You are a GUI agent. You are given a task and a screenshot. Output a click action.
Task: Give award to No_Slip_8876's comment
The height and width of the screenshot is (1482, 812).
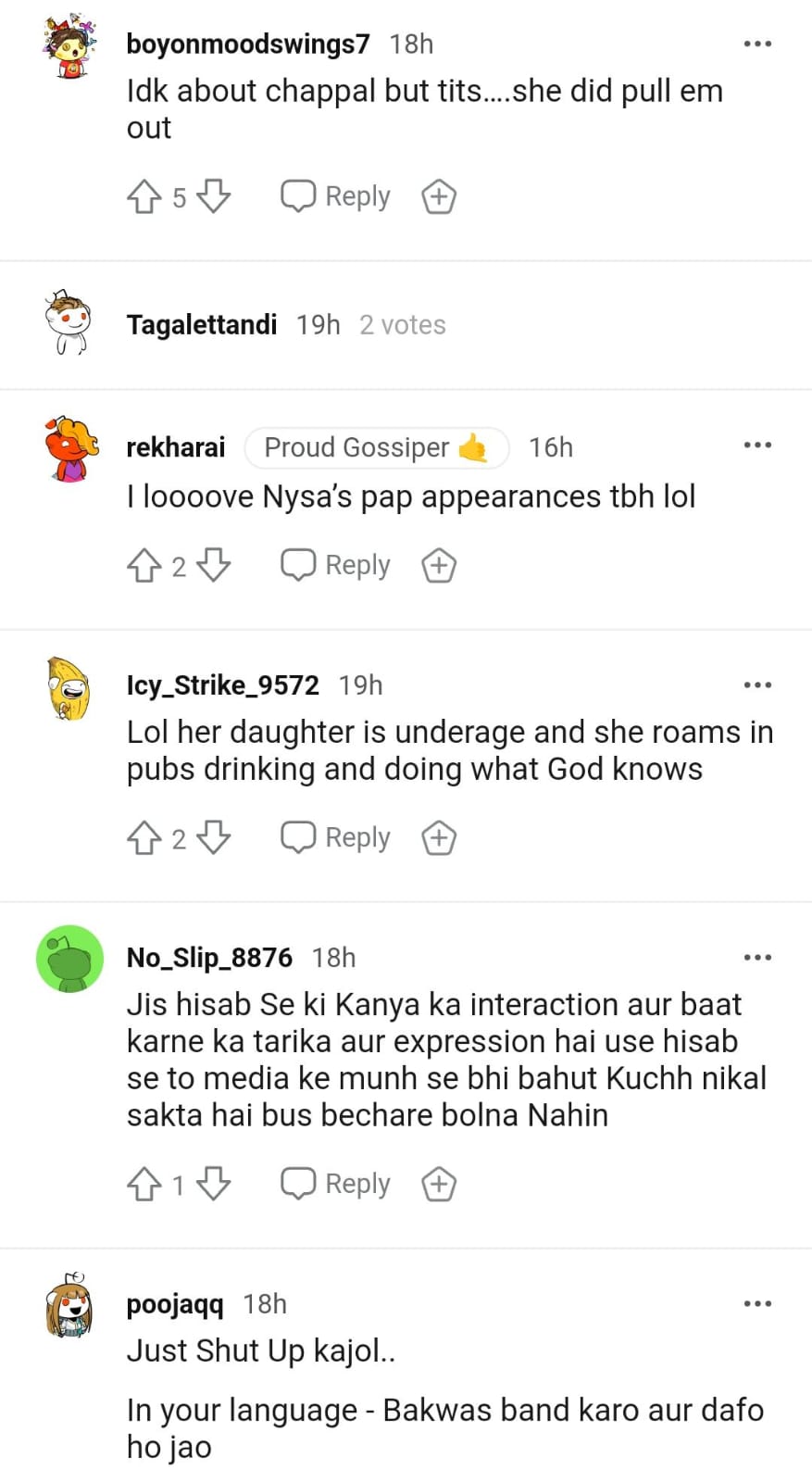(x=439, y=1184)
